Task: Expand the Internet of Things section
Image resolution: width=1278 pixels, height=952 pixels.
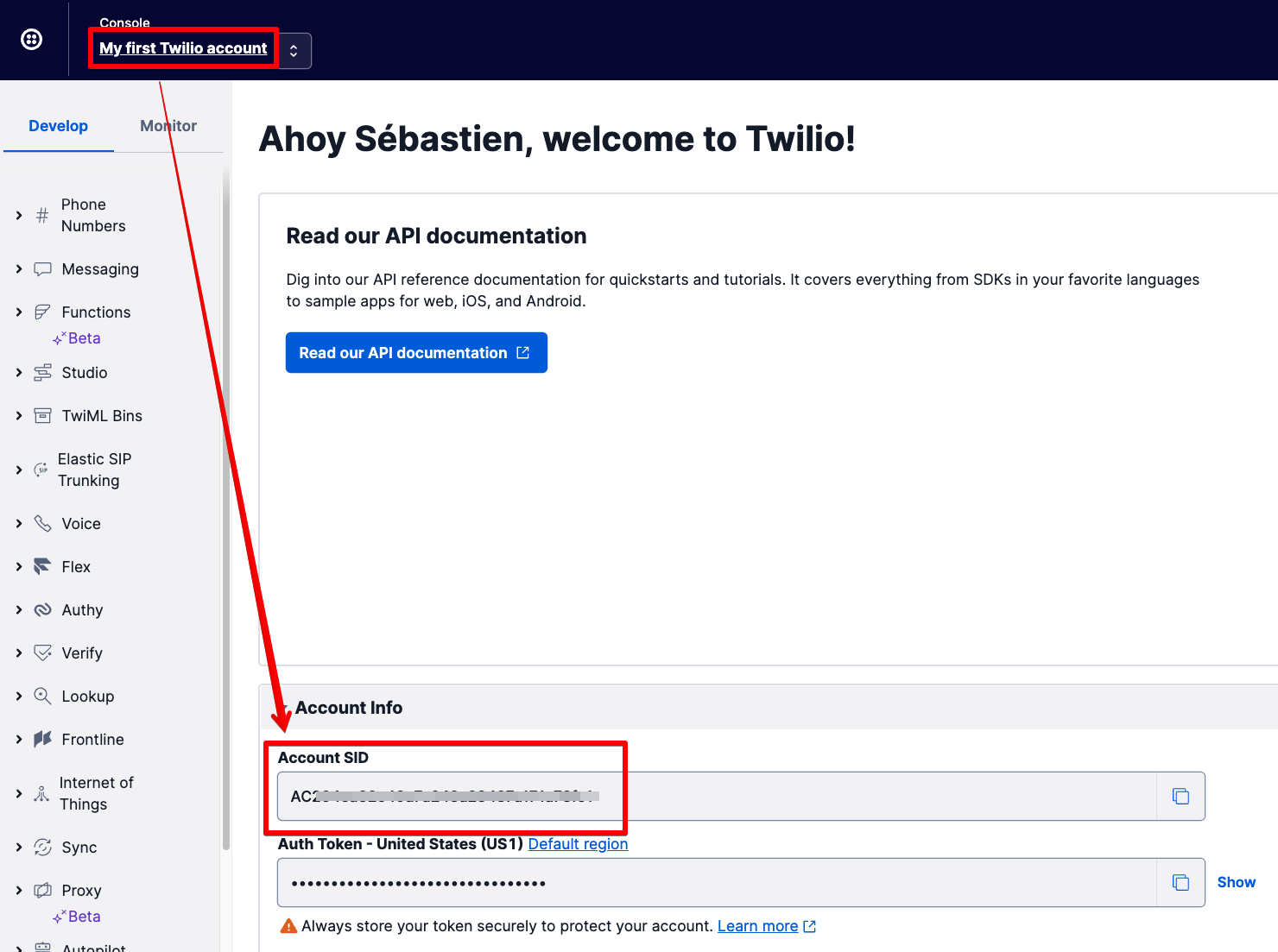Action: (19, 793)
